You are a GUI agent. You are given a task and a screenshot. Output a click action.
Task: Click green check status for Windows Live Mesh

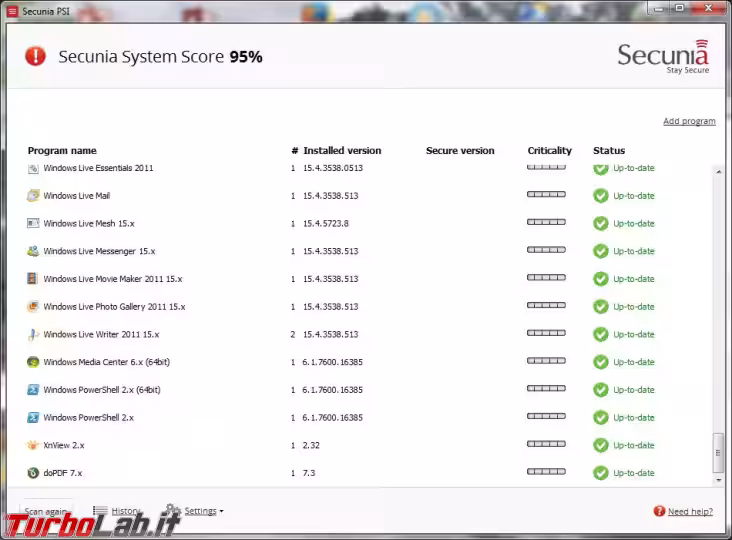pos(600,224)
